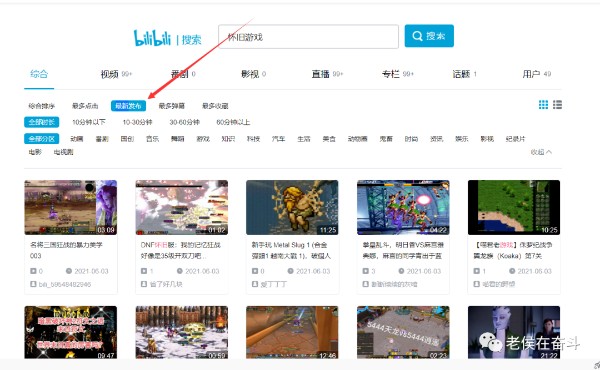
Task: Click uploader icon under first video card
Action: pyautogui.click(x=33, y=284)
